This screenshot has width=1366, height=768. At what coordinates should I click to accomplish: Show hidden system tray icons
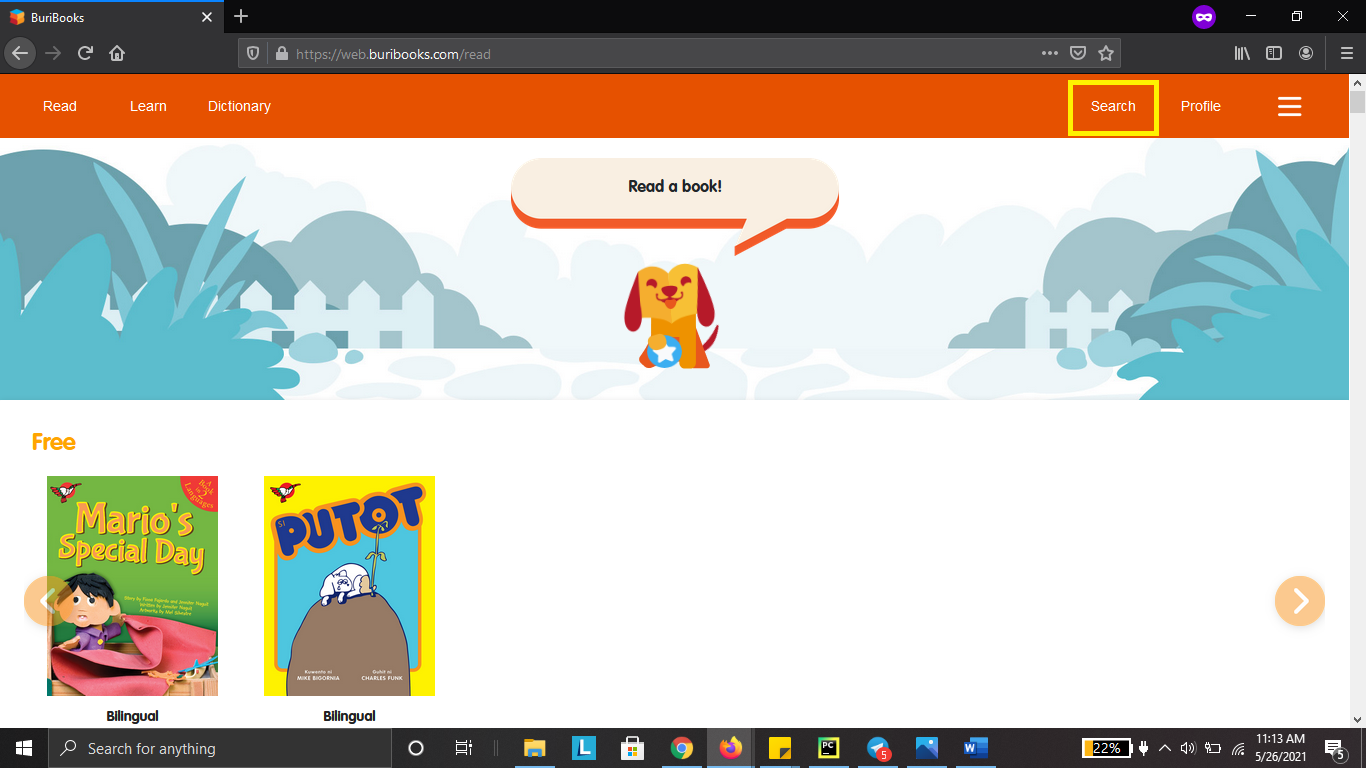[x=1164, y=748]
